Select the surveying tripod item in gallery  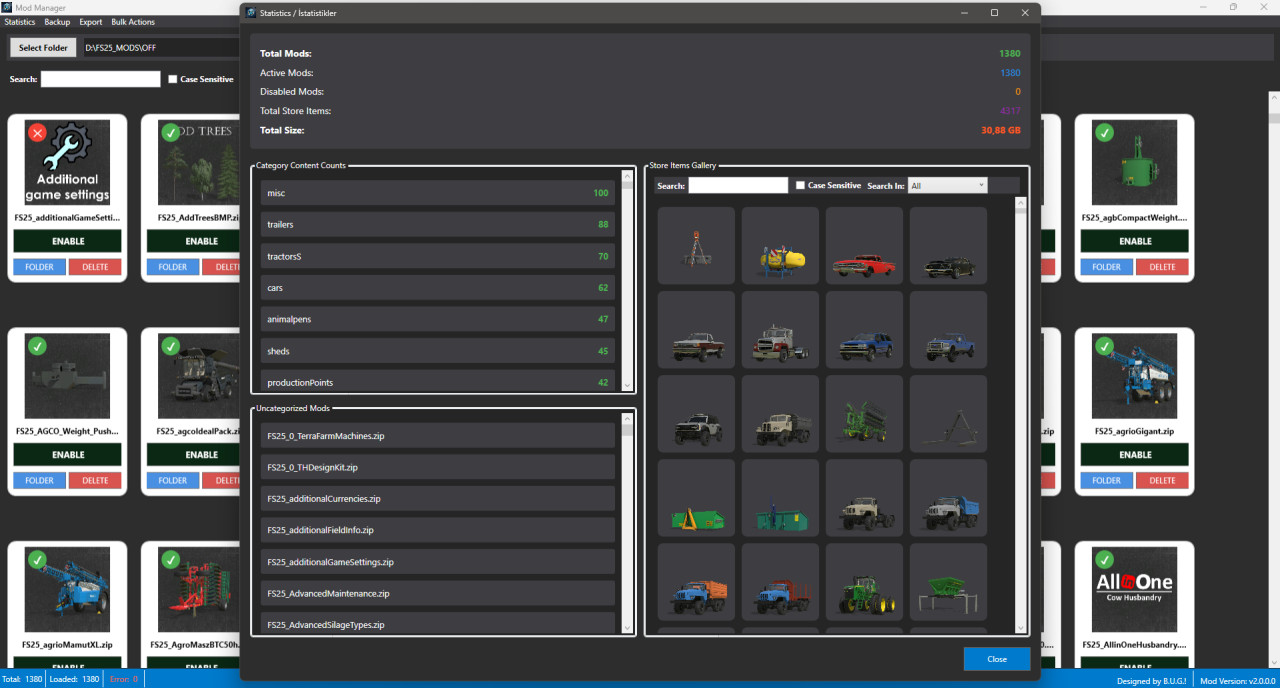pos(697,247)
